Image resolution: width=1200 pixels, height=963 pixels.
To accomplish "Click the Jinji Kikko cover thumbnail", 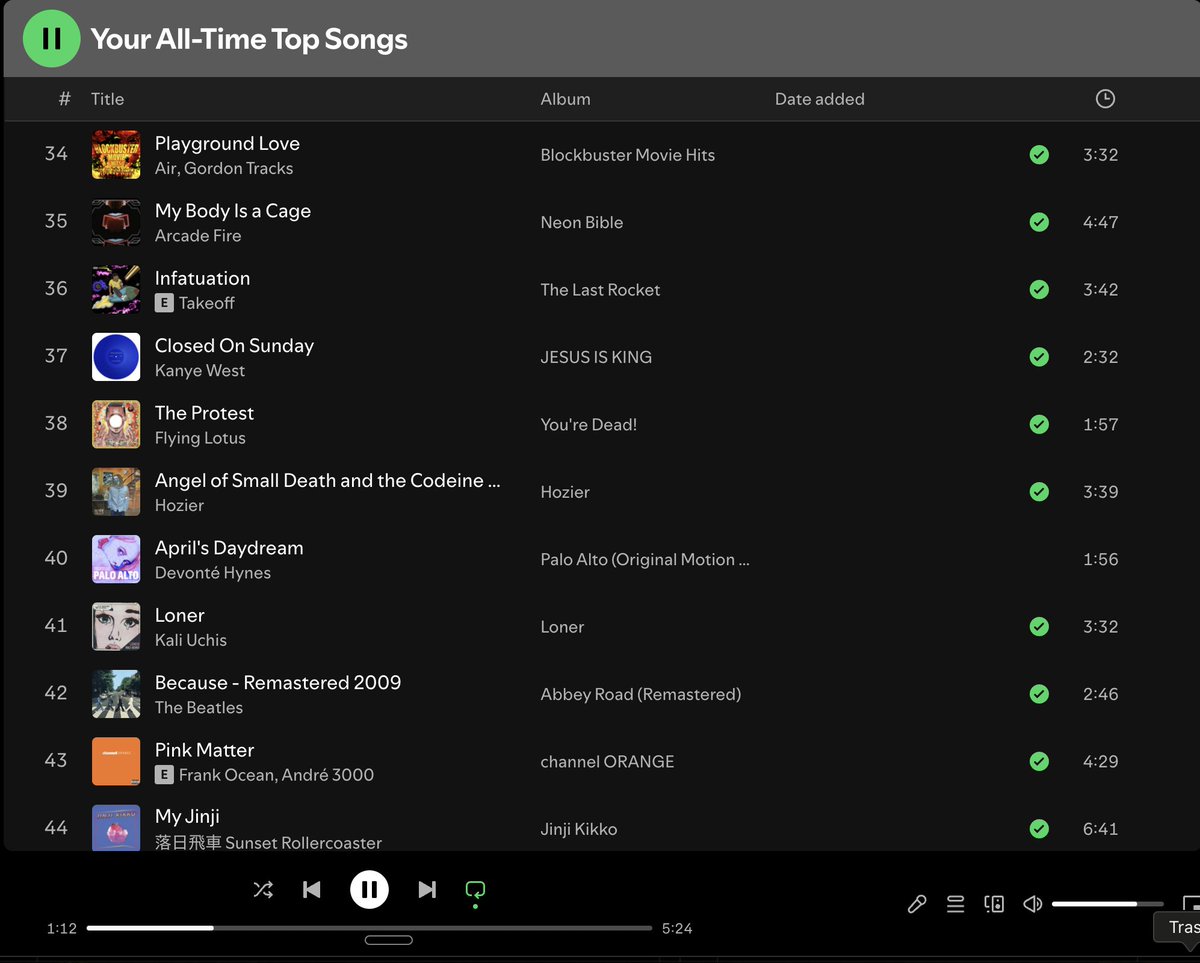I will [116, 827].
